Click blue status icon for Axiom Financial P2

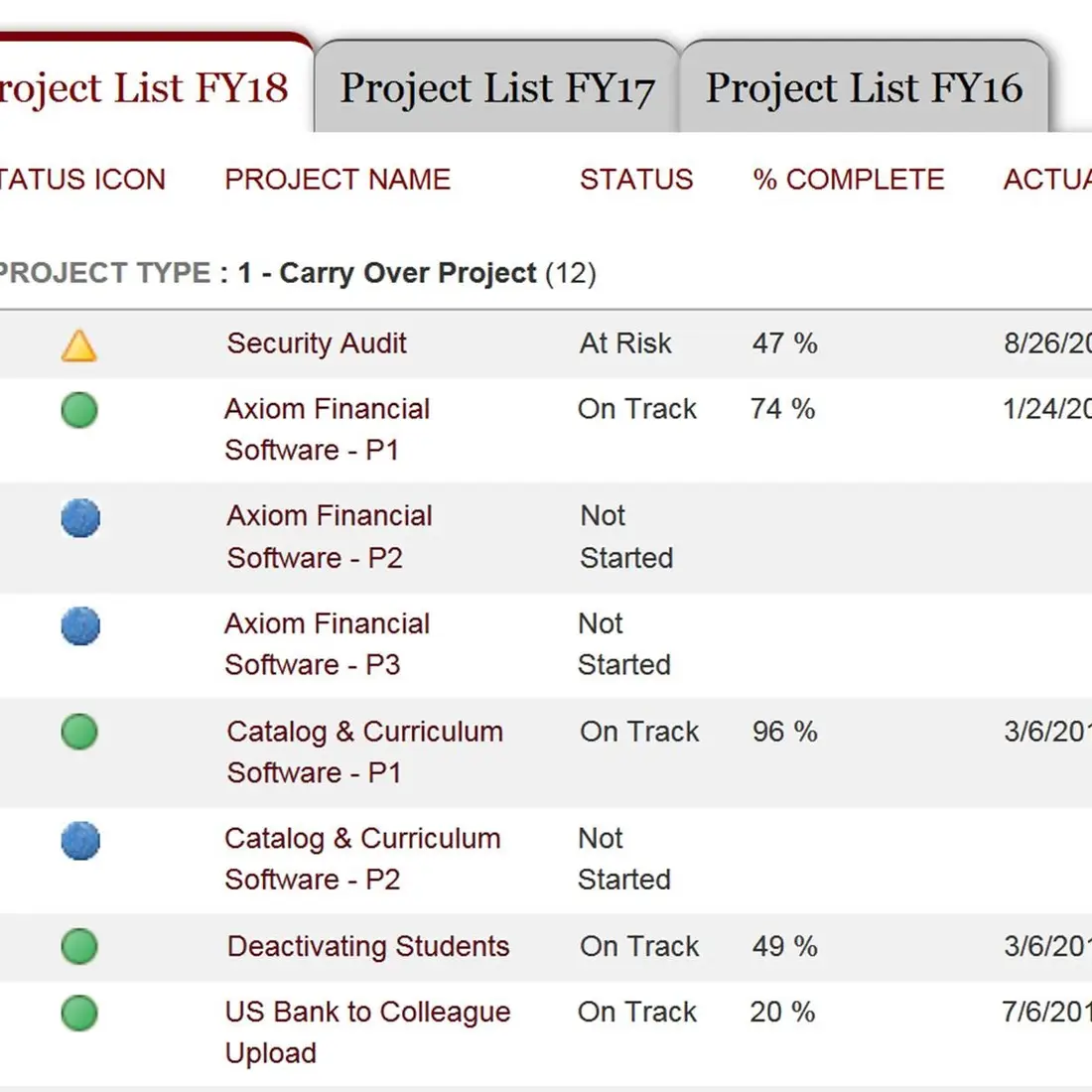click(x=80, y=517)
